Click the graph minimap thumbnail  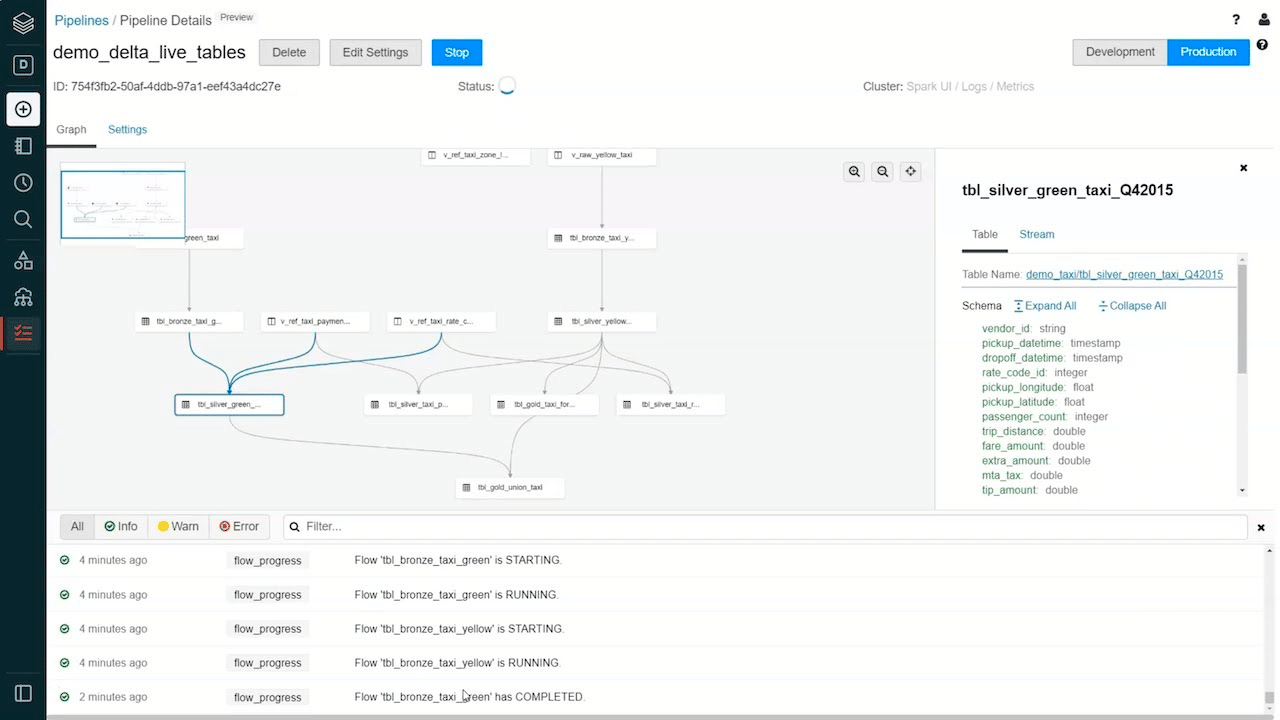(122, 204)
